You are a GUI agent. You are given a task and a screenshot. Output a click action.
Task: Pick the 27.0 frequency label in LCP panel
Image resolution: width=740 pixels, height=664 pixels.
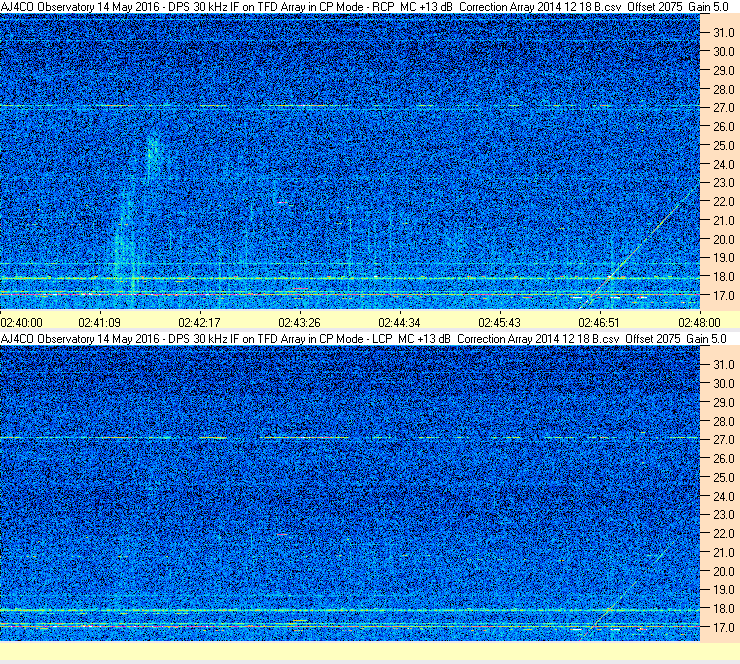(x=723, y=440)
